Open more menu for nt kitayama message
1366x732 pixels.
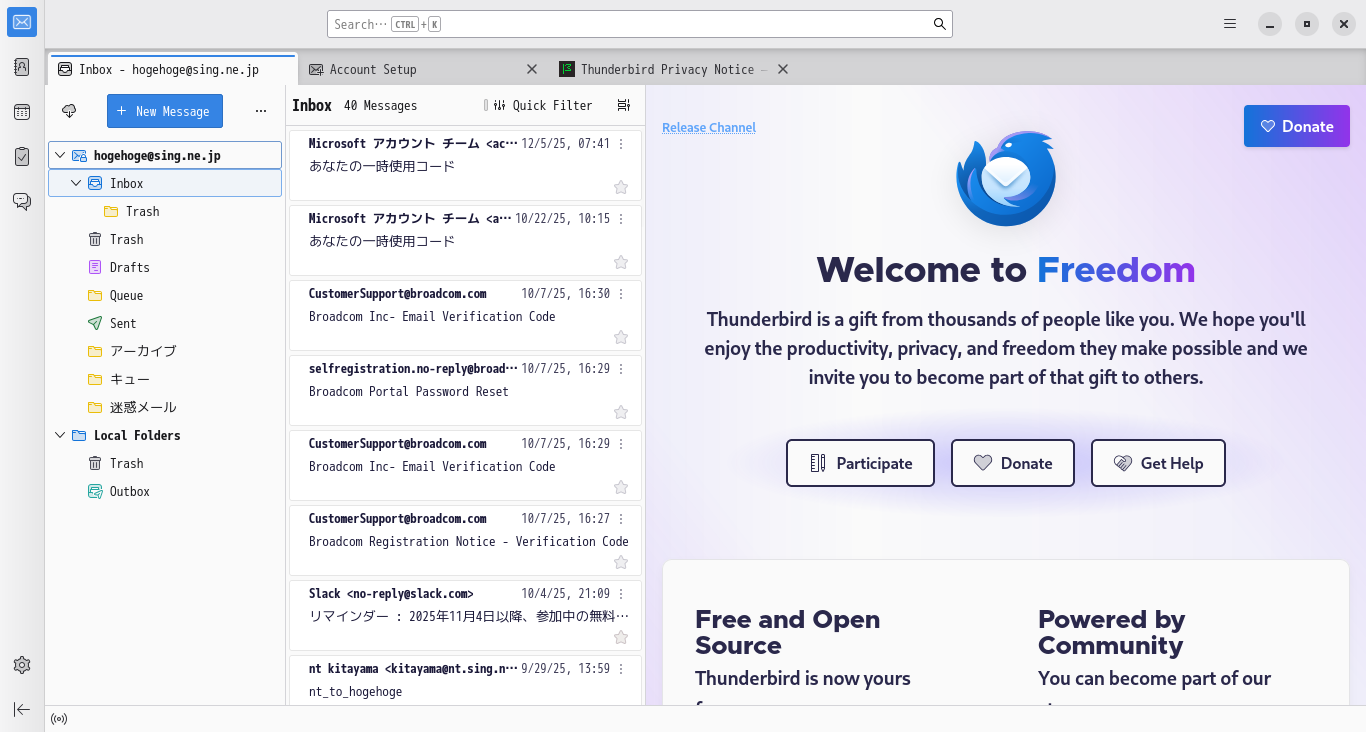(621, 669)
